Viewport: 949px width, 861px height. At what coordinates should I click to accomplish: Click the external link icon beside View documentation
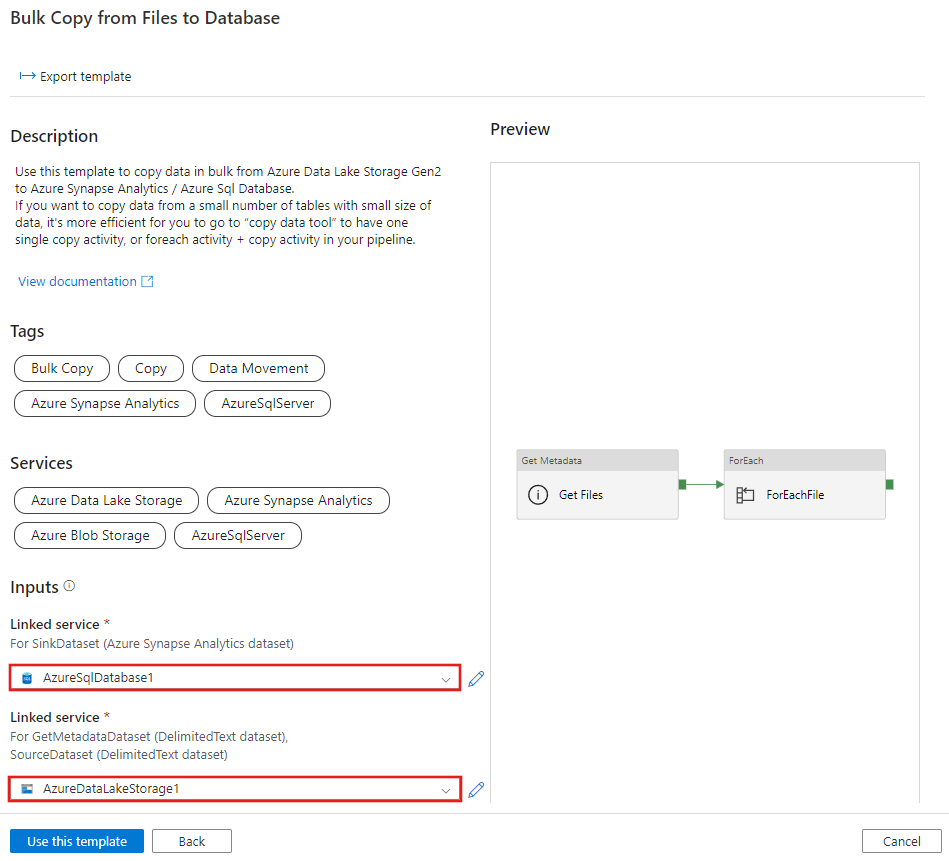pos(147,281)
